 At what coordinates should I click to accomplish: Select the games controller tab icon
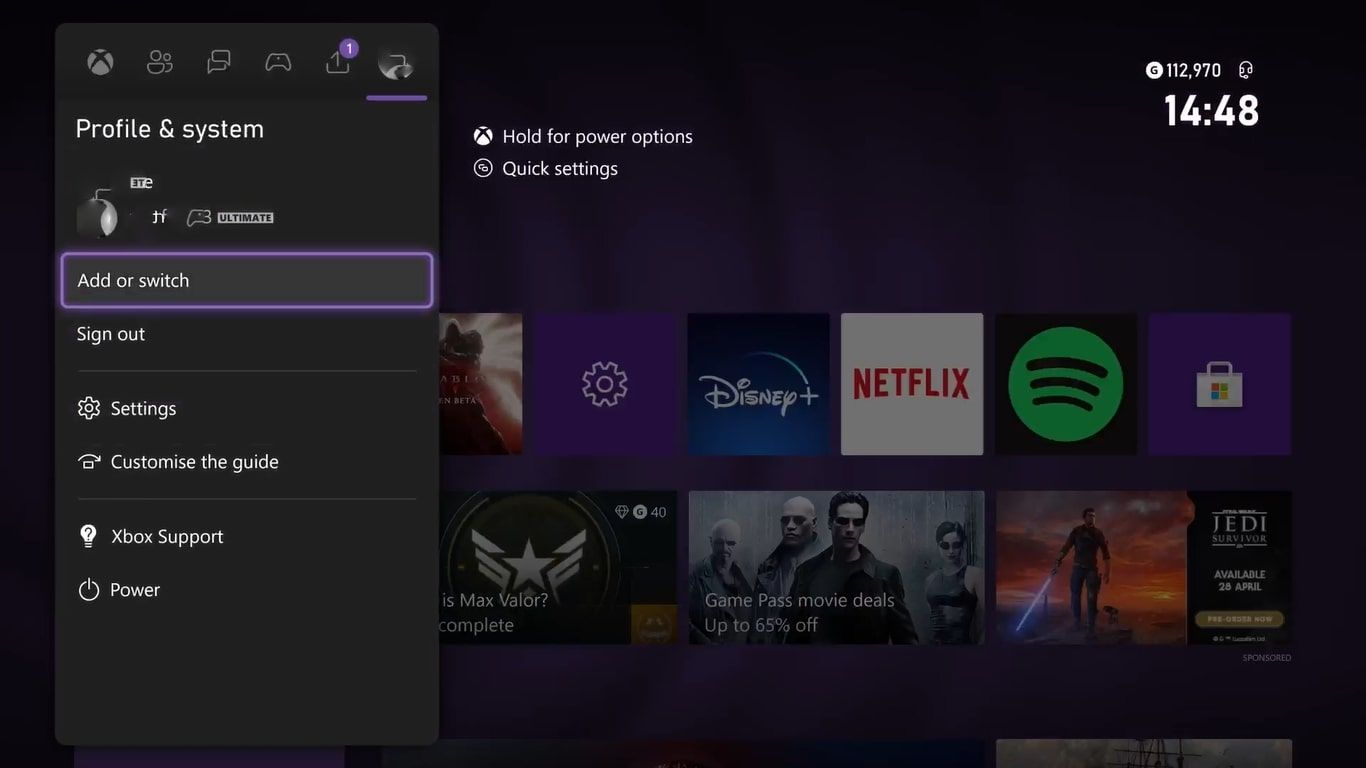pos(277,61)
